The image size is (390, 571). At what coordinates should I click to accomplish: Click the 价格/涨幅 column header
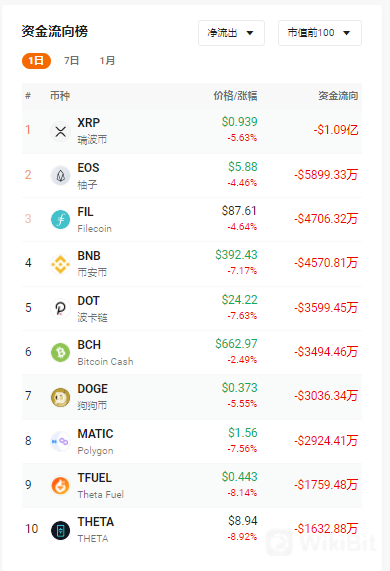(x=235, y=96)
